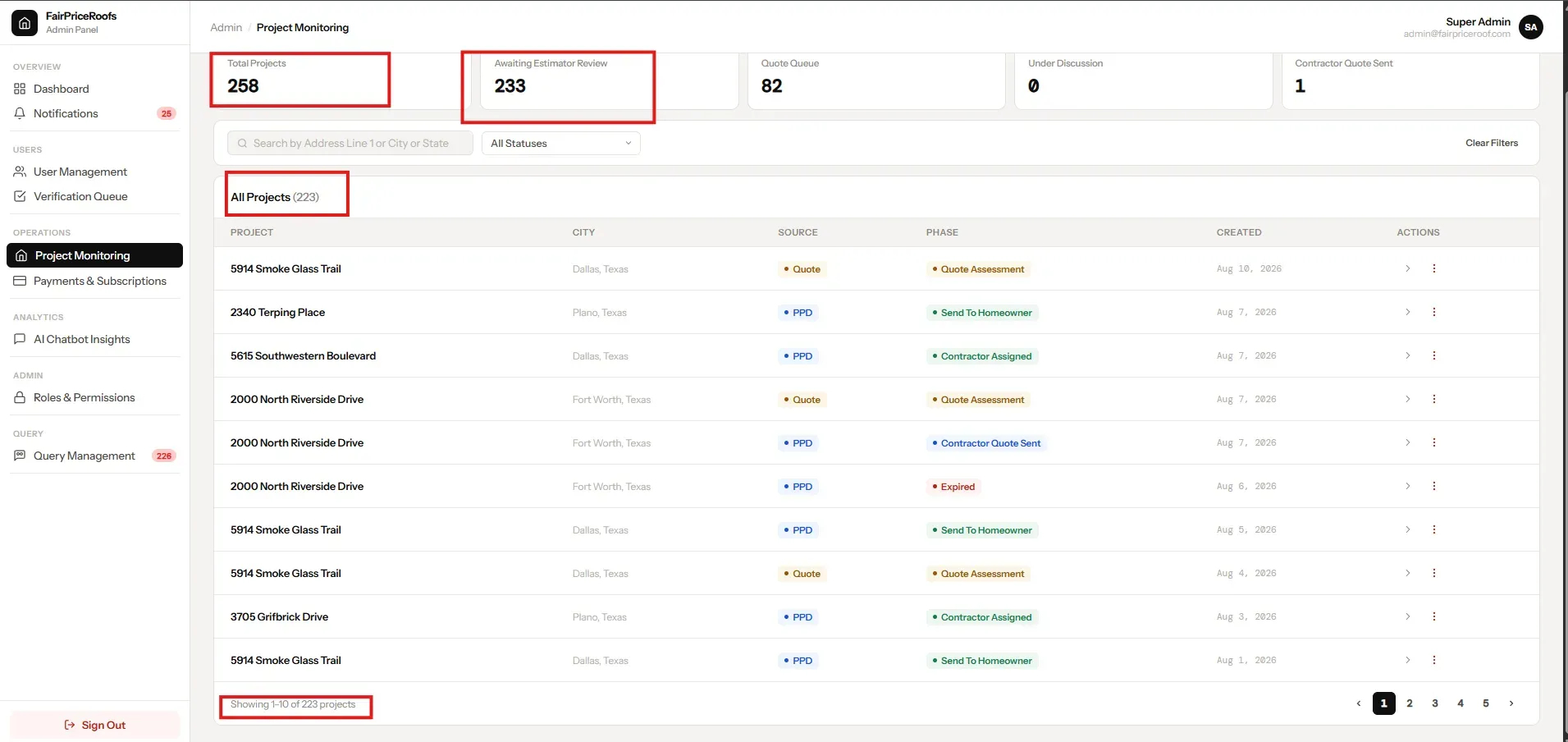The width and height of the screenshot is (1568, 742).
Task: Select Project Monitoring in sidebar
Action: coord(94,255)
